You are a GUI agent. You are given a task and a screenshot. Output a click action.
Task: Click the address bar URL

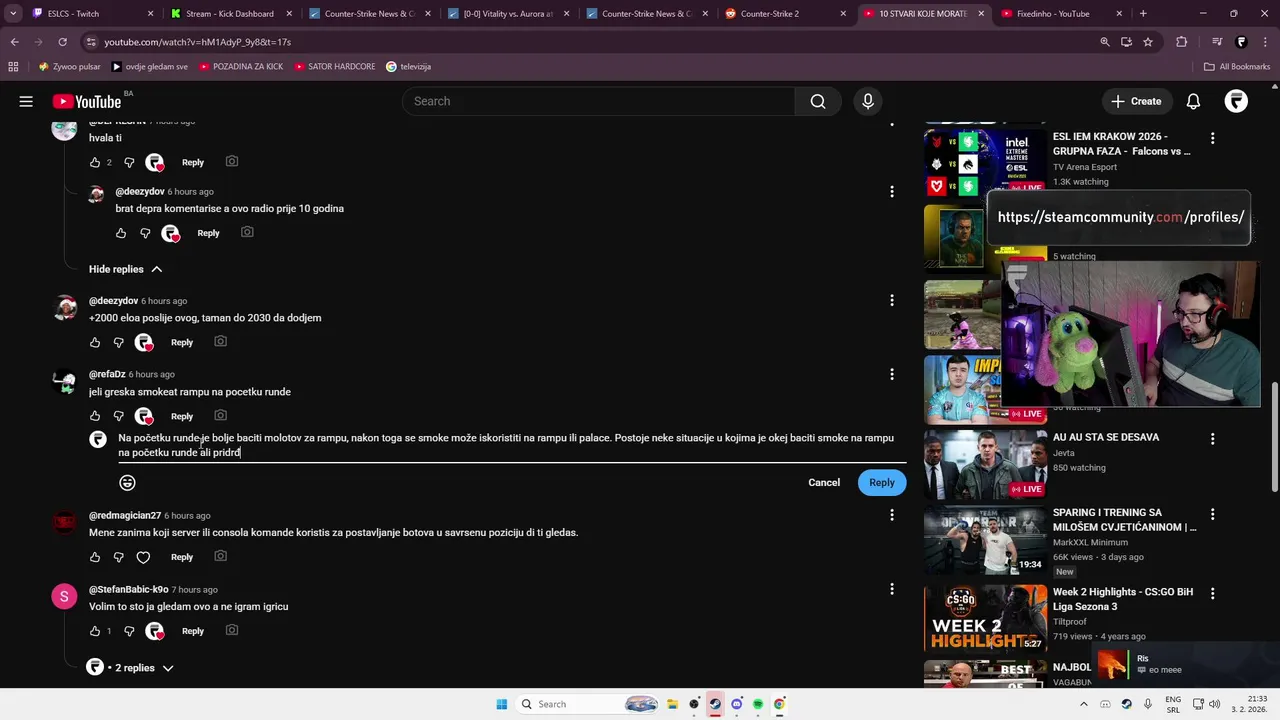point(197,42)
